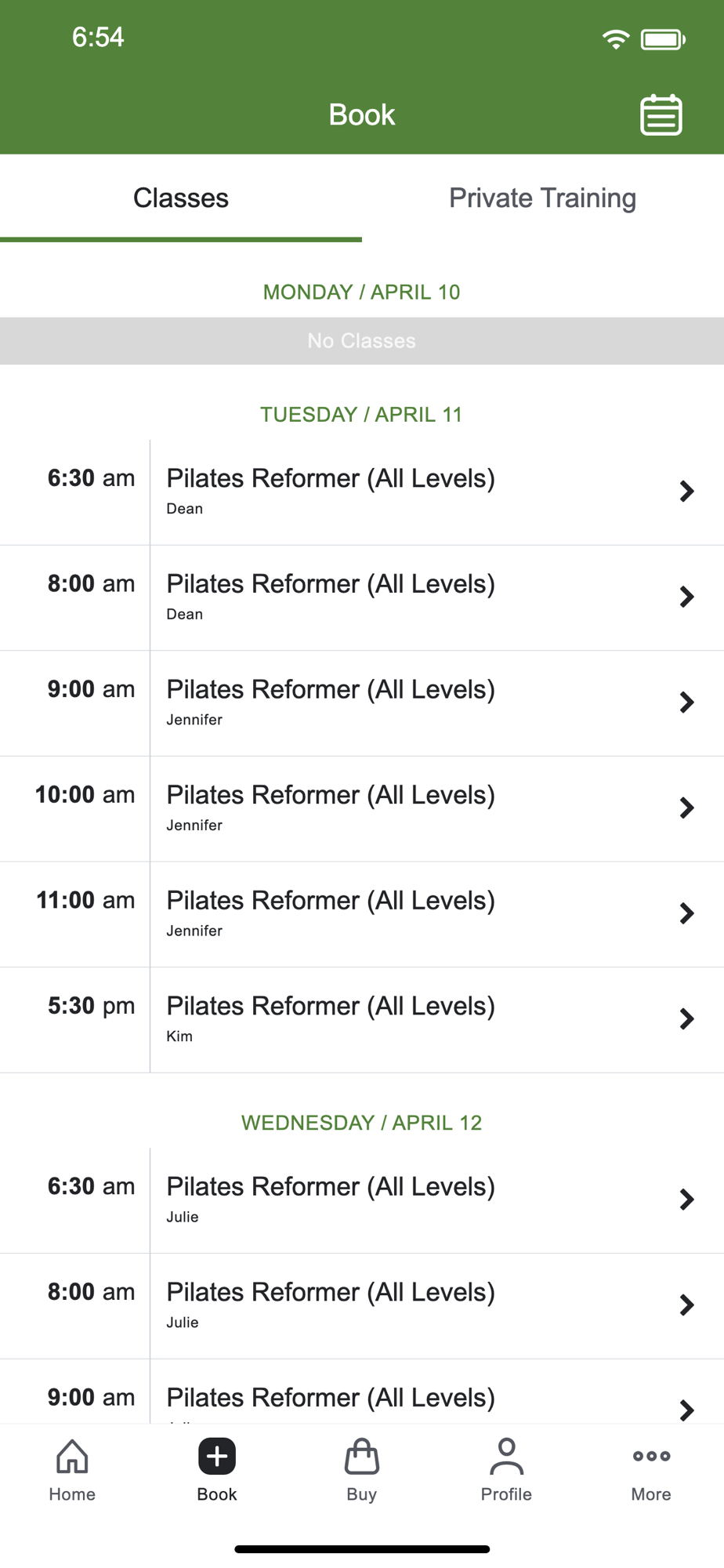Expand Wednesday 9:00 am class chevron
724x1568 pixels.
(x=686, y=1410)
